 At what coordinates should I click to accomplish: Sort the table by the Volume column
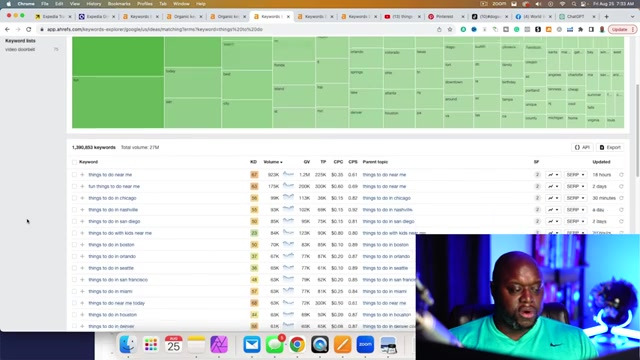click(273, 162)
